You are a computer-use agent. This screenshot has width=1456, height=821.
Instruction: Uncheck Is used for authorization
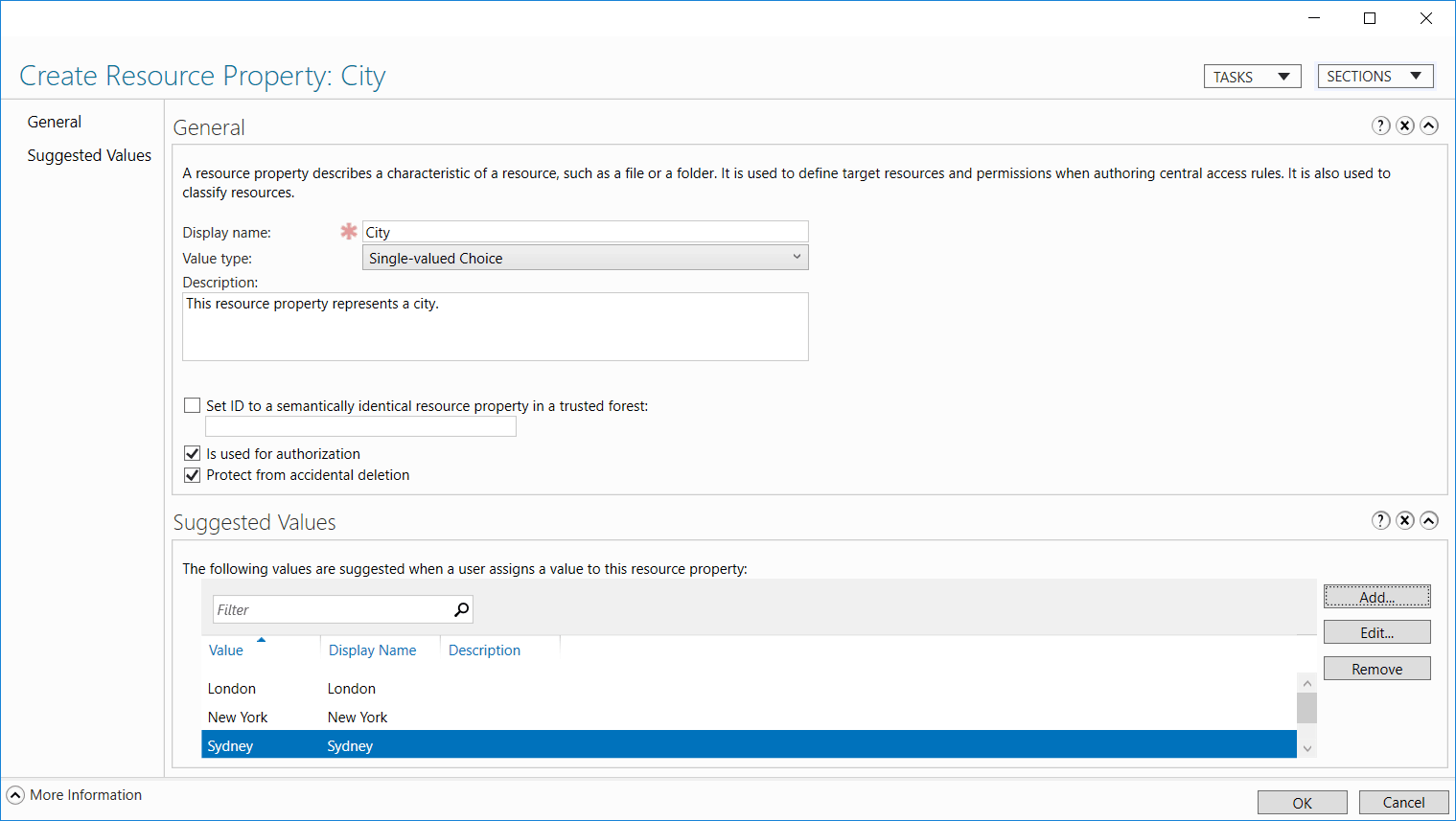pyautogui.click(x=192, y=453)
